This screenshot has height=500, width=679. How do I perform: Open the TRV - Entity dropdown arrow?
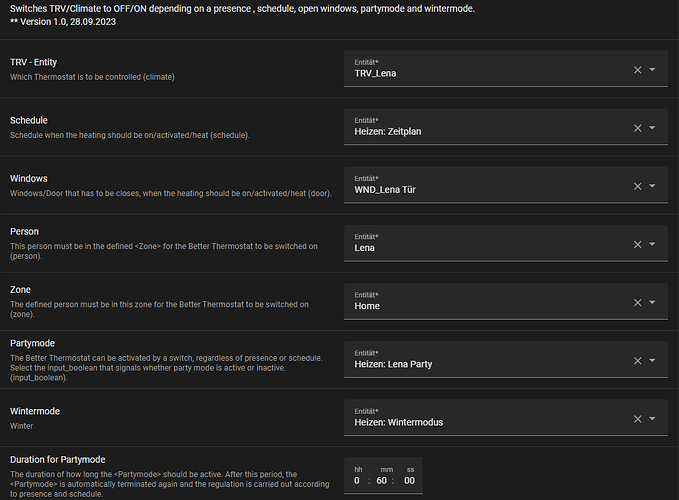click(652, 70)
